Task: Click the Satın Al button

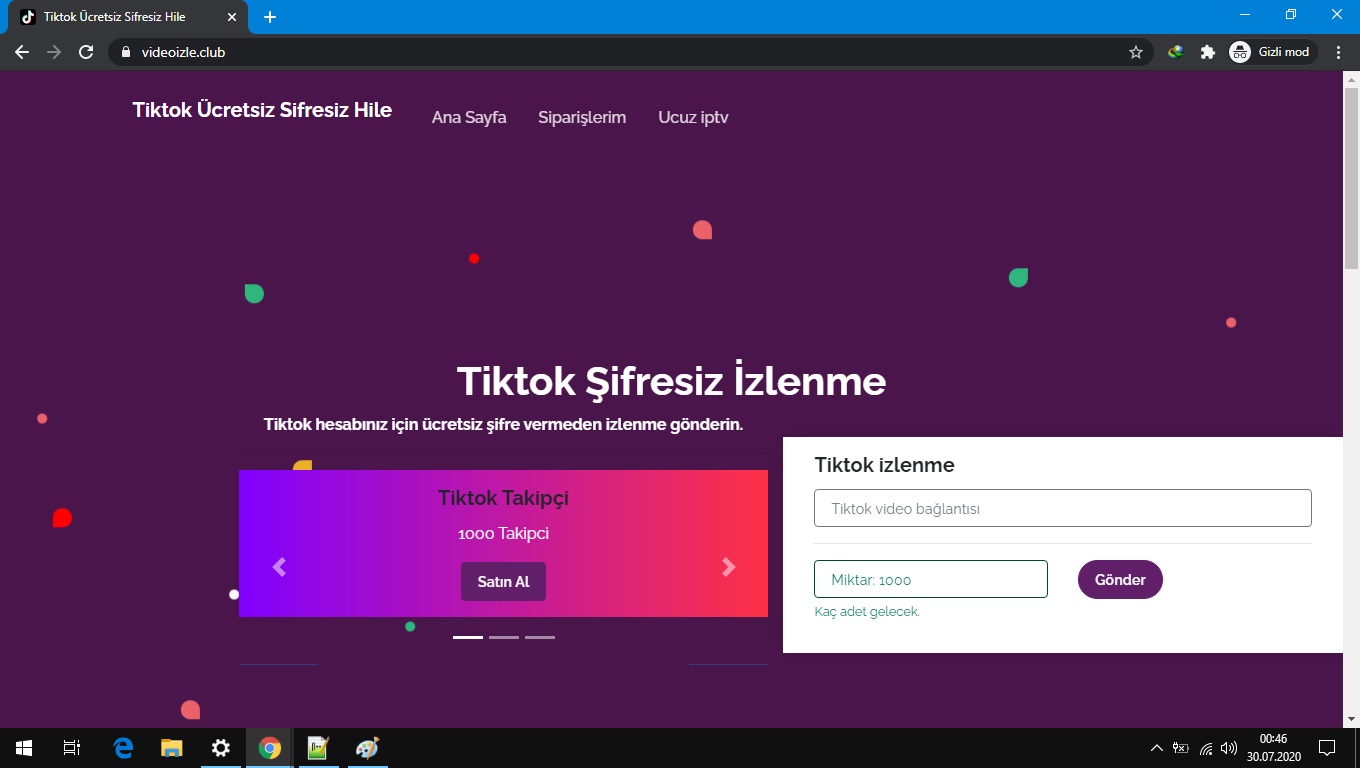Action: (503, 582)
